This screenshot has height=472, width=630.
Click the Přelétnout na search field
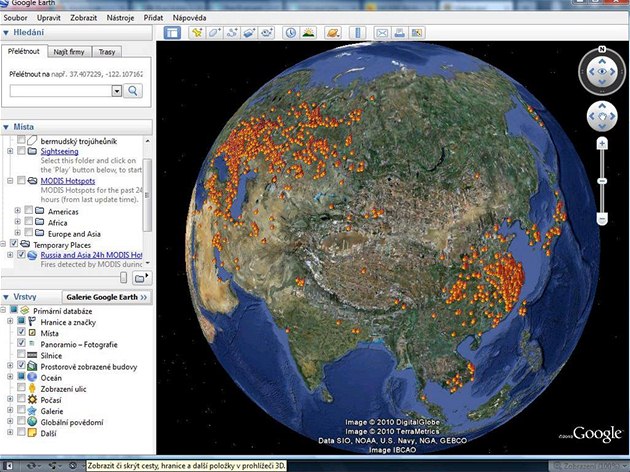pyautogui.click(x=61, y=91)
